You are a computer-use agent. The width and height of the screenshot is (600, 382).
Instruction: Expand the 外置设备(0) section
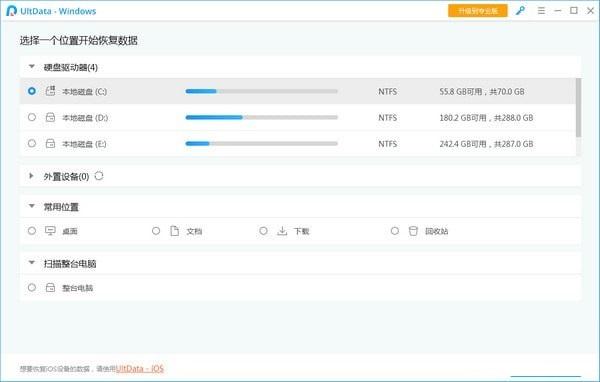31,176
